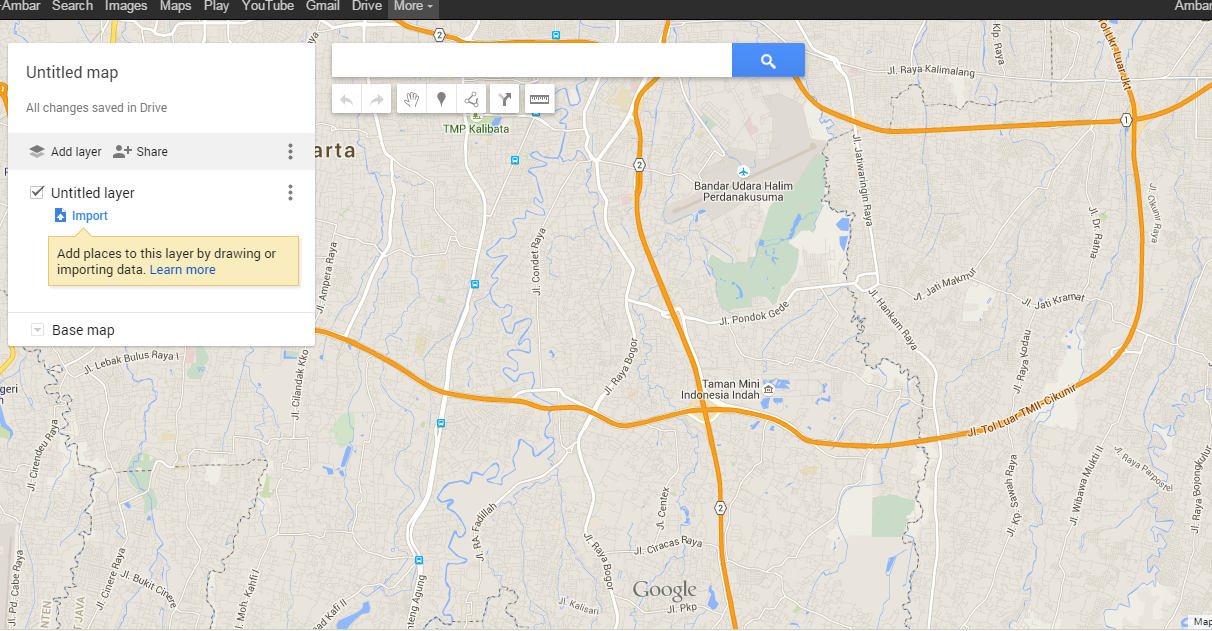Click the Share button

click(x=140, y=152)
